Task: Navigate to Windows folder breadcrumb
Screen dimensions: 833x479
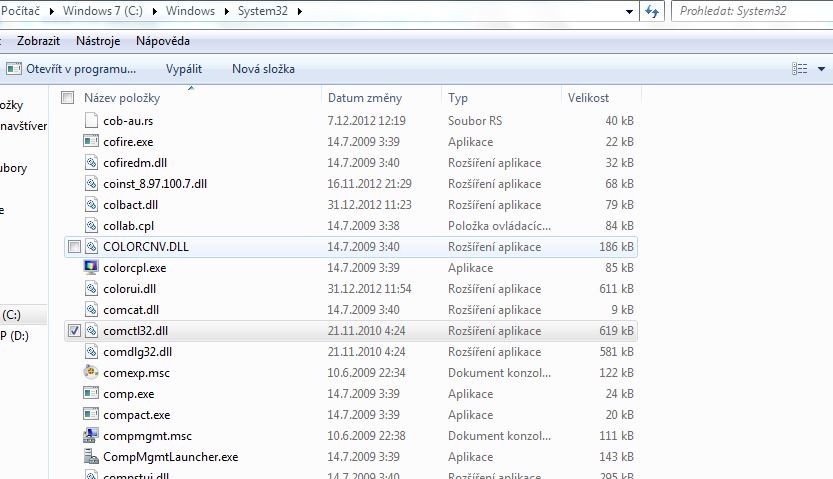Action: pos(190,11)
